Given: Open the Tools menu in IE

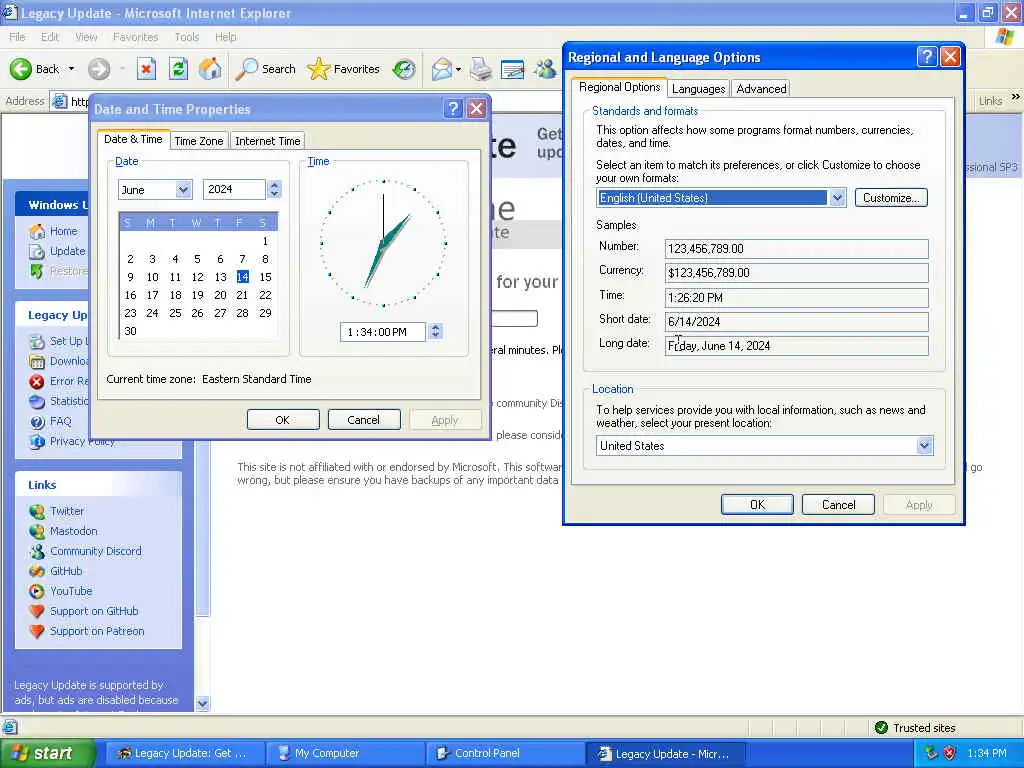Looking at the screenshot, I should point(187,37).
